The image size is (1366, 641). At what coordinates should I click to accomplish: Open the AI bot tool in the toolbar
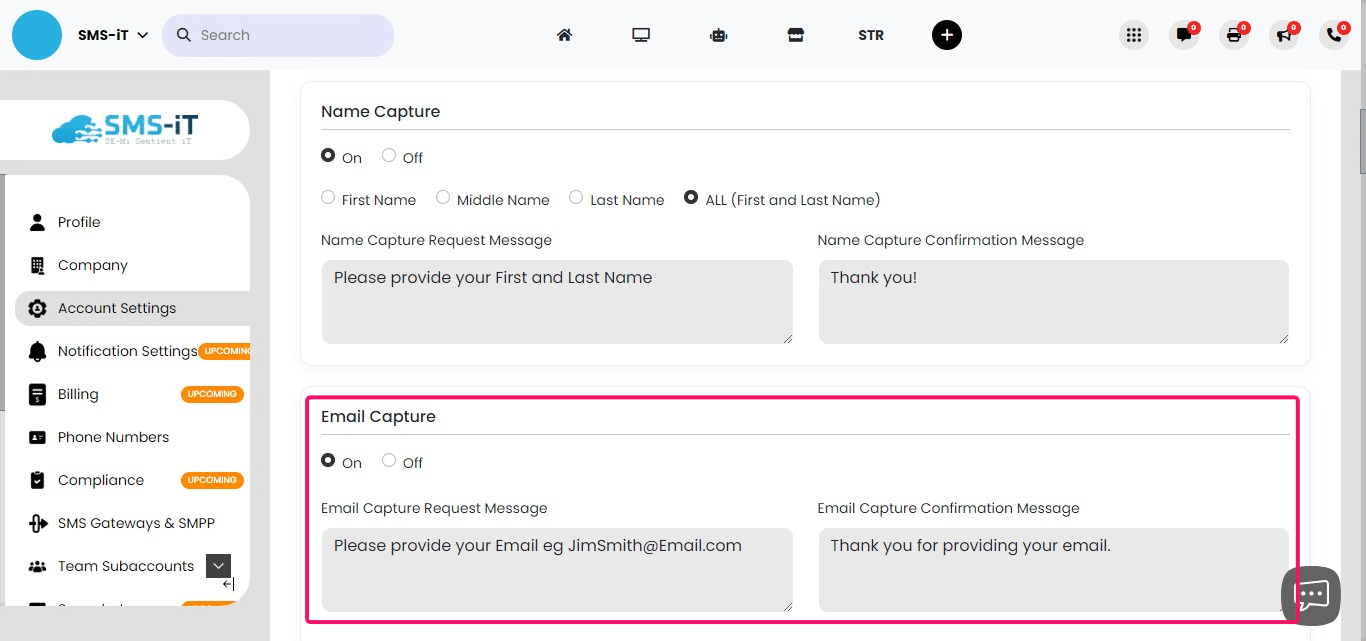tap(718, 34)
